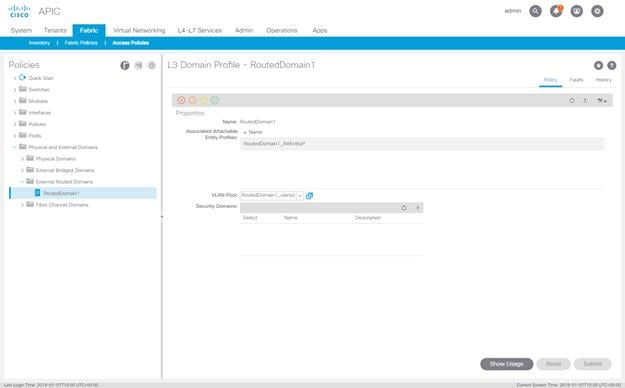Click the first Policies panel icon
Screen dimensions: 625x388
pos(125,65)
